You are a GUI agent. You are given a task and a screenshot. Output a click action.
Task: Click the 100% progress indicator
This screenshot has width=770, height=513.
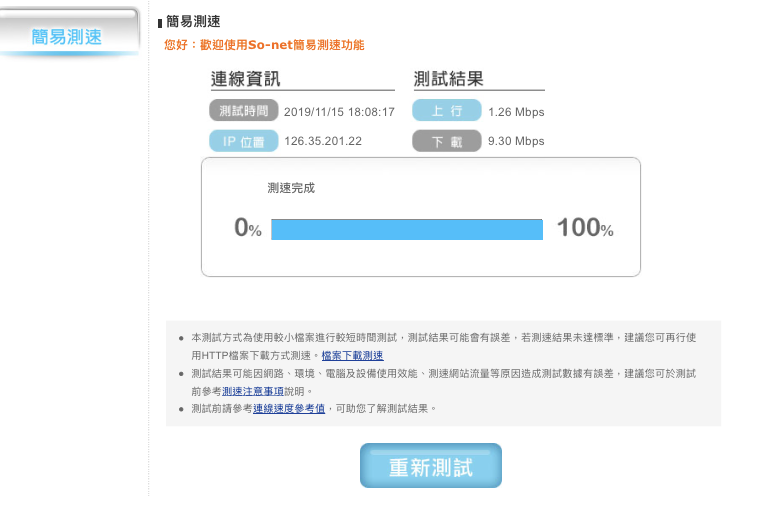point(585,228)
